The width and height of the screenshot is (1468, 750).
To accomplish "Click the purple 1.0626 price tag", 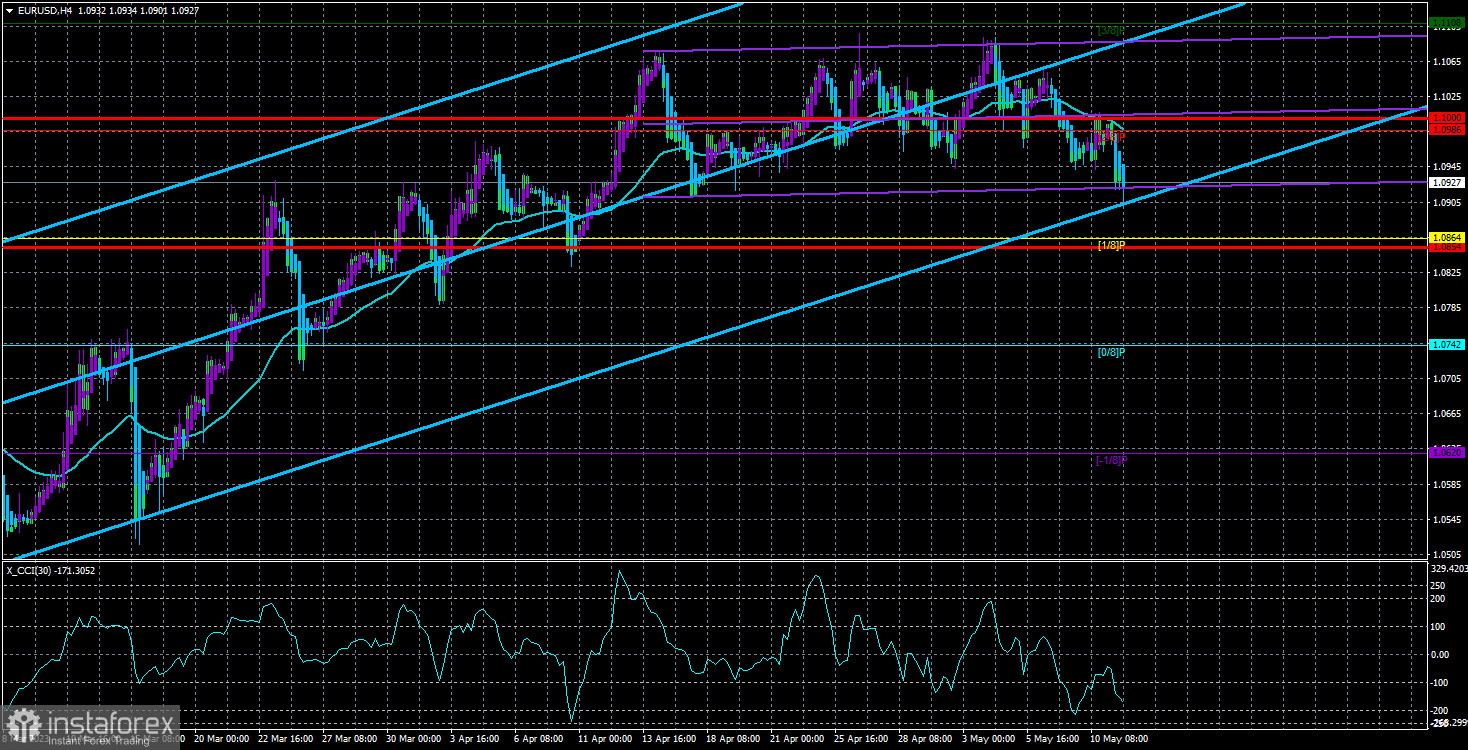I will 1447,452.
